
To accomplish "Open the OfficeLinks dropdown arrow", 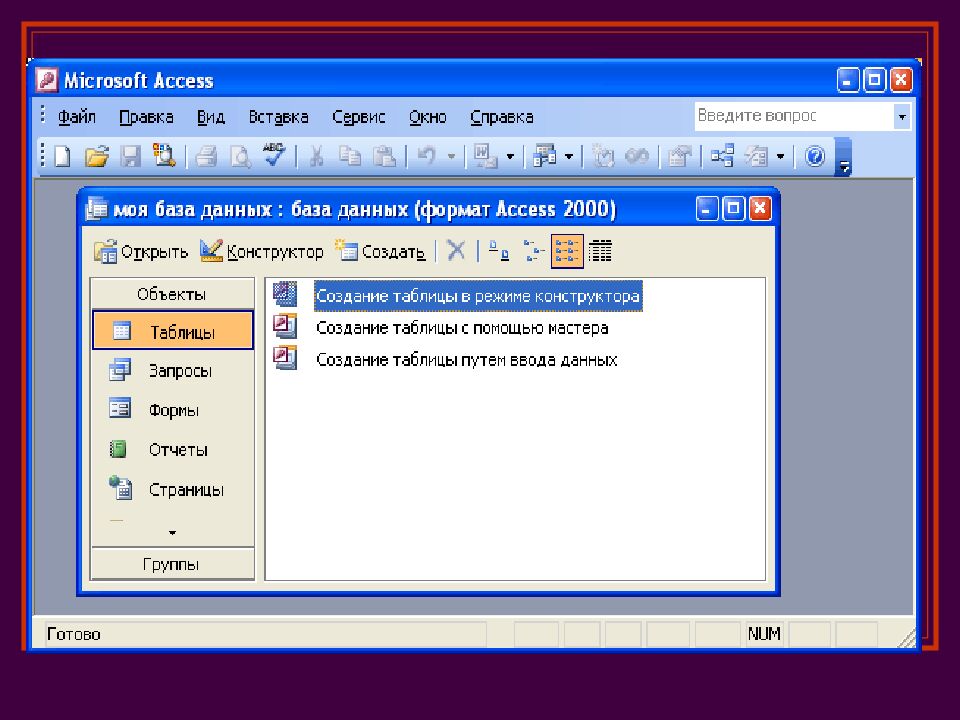I will pyautogui.click(x=509, y=156).
